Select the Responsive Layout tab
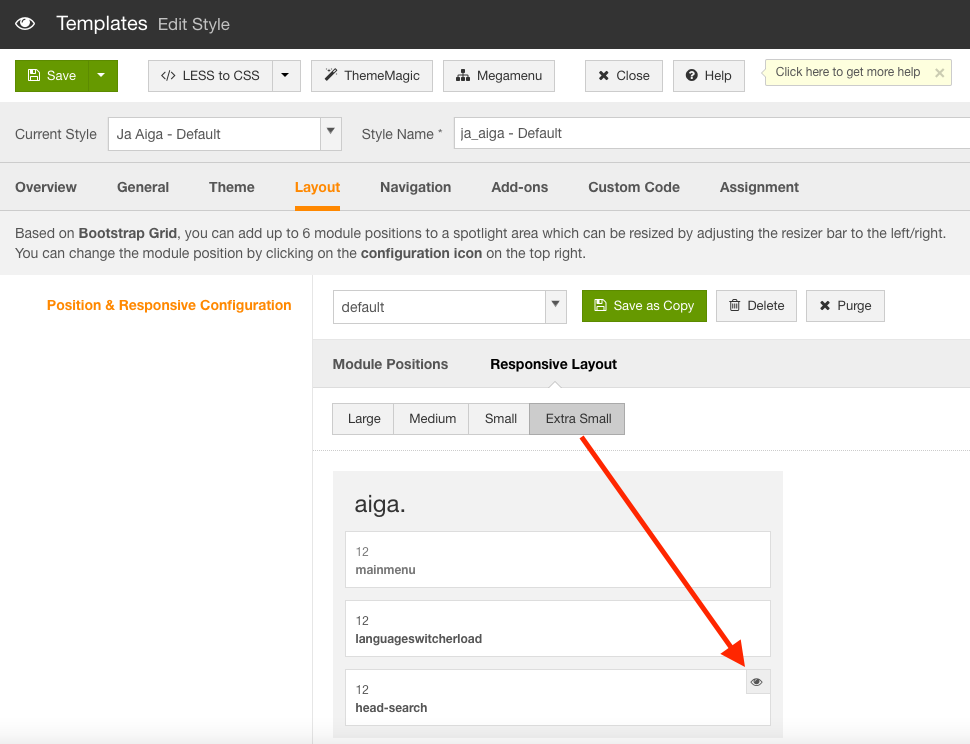The height and width of the screenshot is (744, 970). [x=554, y=364]
